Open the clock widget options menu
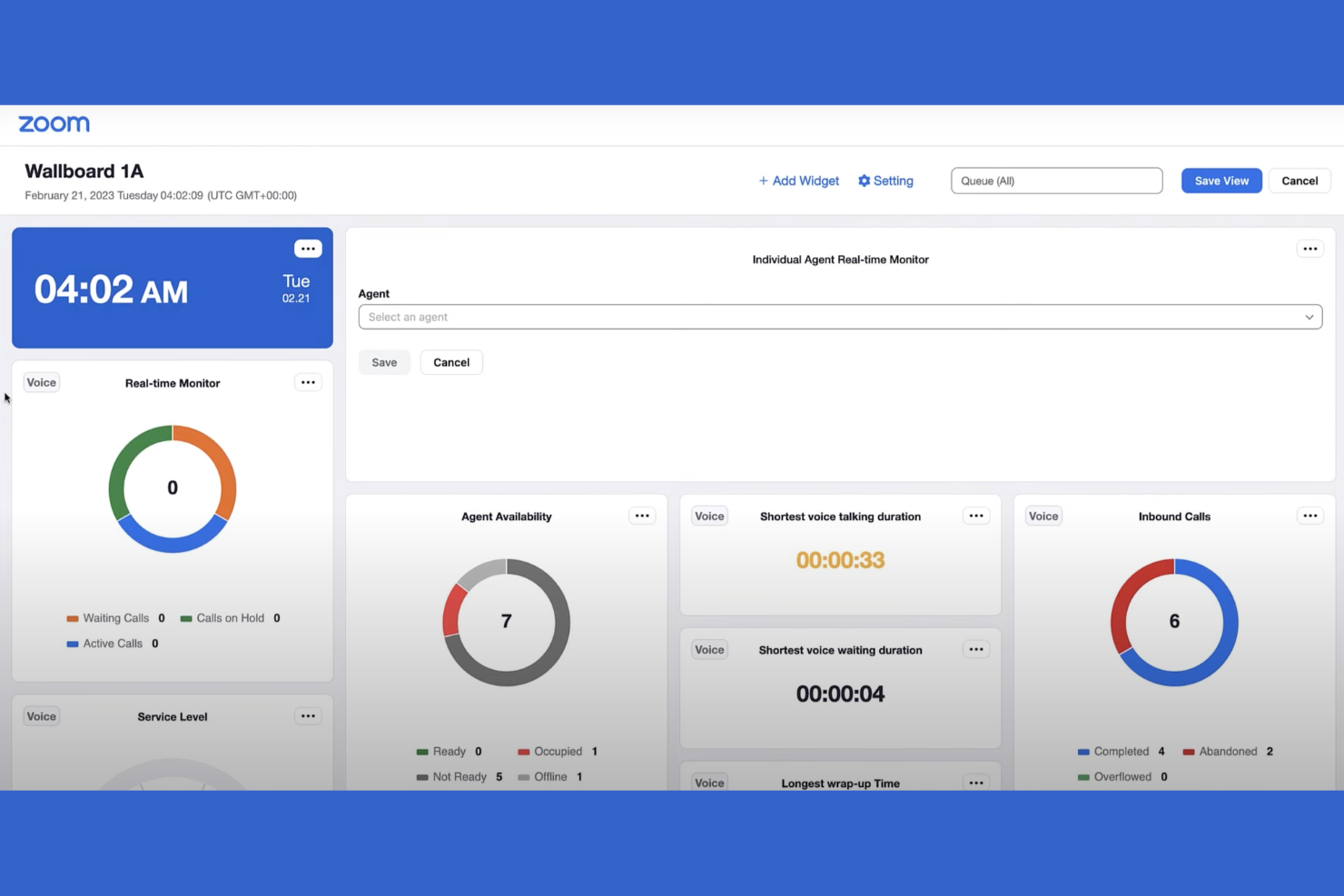Viewport: 1344px width, 896px height. 308,248
